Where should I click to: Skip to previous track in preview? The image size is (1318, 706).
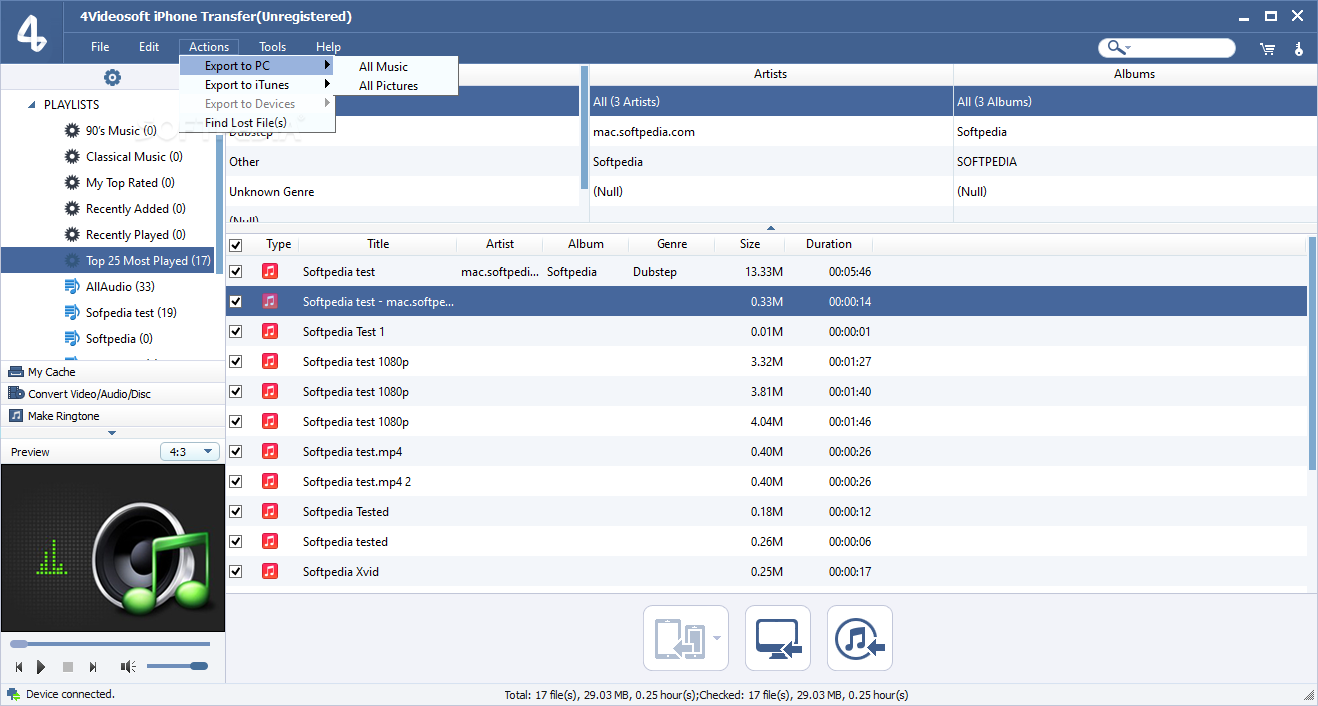18,667
